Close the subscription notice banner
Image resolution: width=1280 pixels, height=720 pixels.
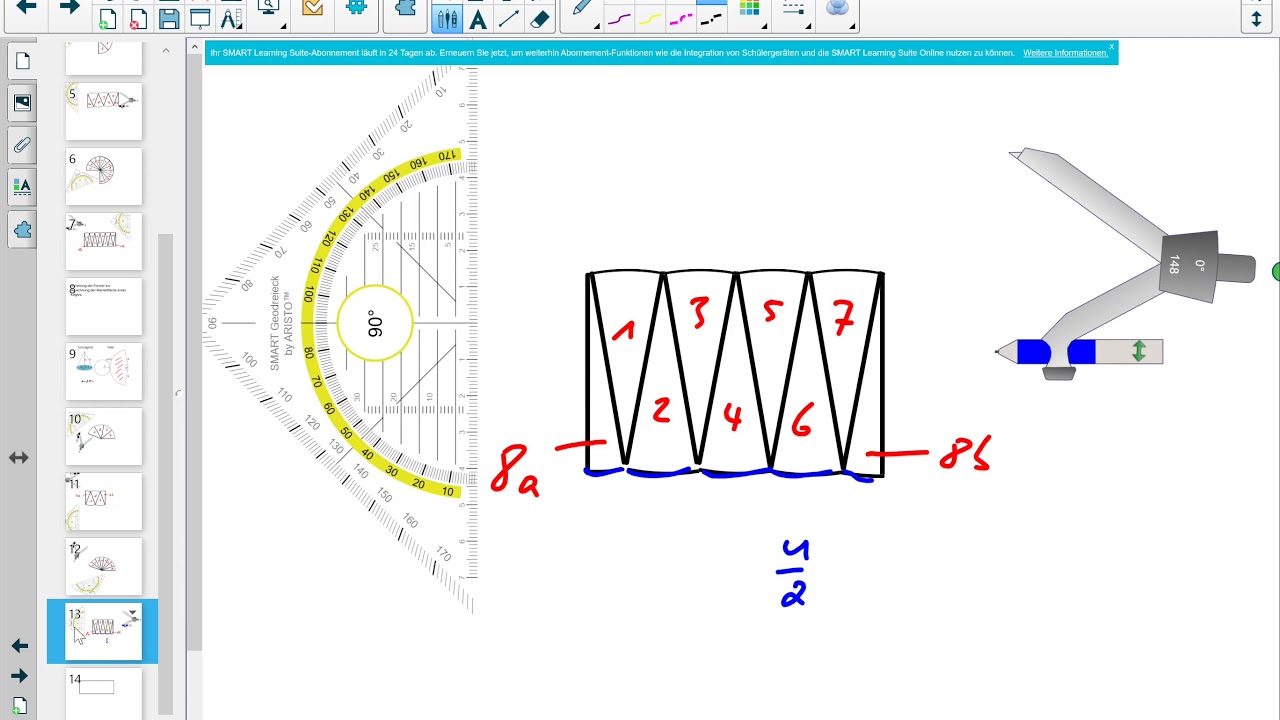click(x=1111, y=47)
